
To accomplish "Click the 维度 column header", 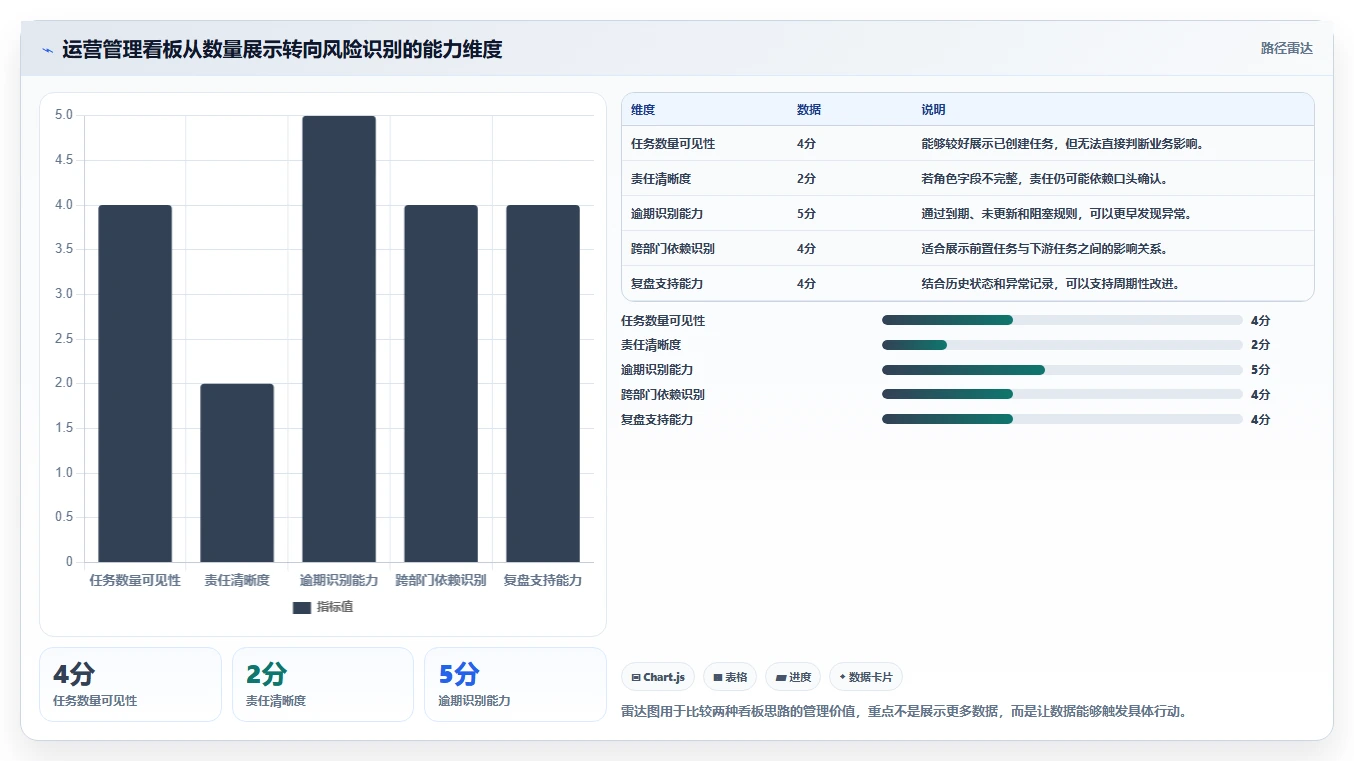I will click(x=643, y=110).
